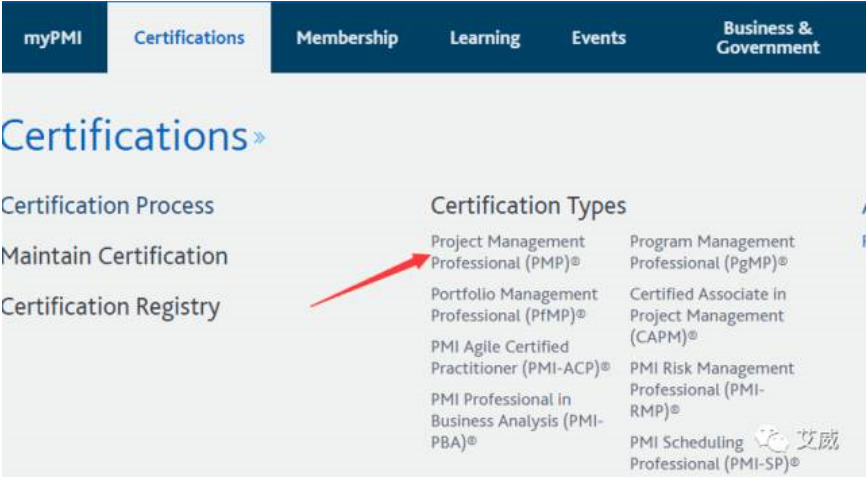This screenshot has height=480, width=866.
Task: Open Portfolio Management Professional (PfMP) link
Action: (513, 304)
